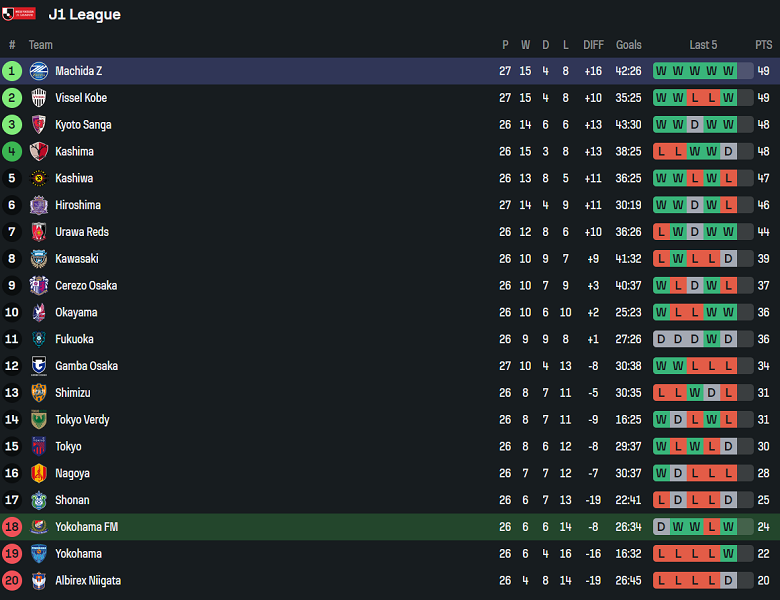Viewport: 780px width, 600px height.
Task: Sort the table by PTS column
Action: (x=764, y=45)
